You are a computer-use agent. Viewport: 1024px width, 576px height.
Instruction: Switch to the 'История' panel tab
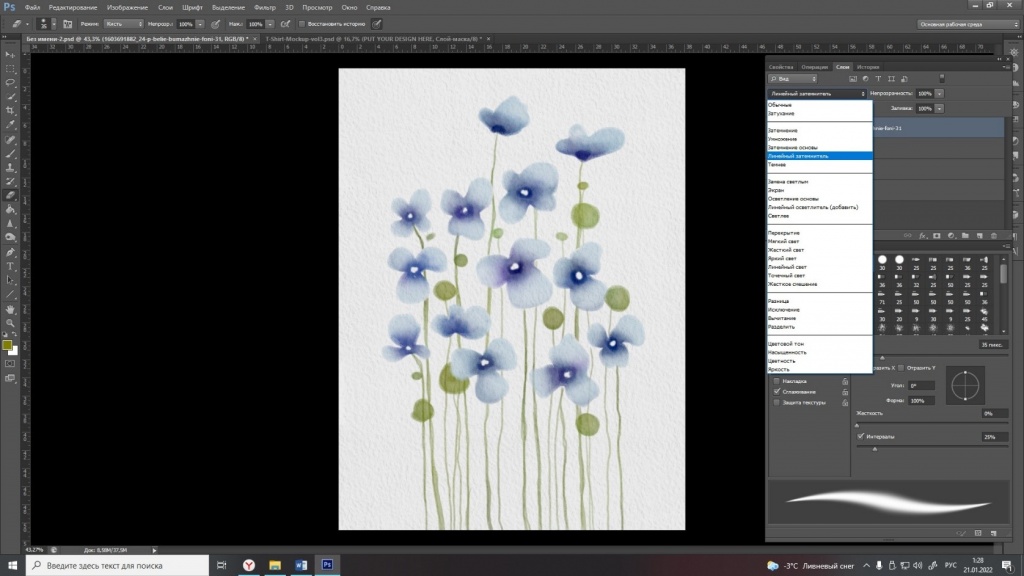[867, 67]
